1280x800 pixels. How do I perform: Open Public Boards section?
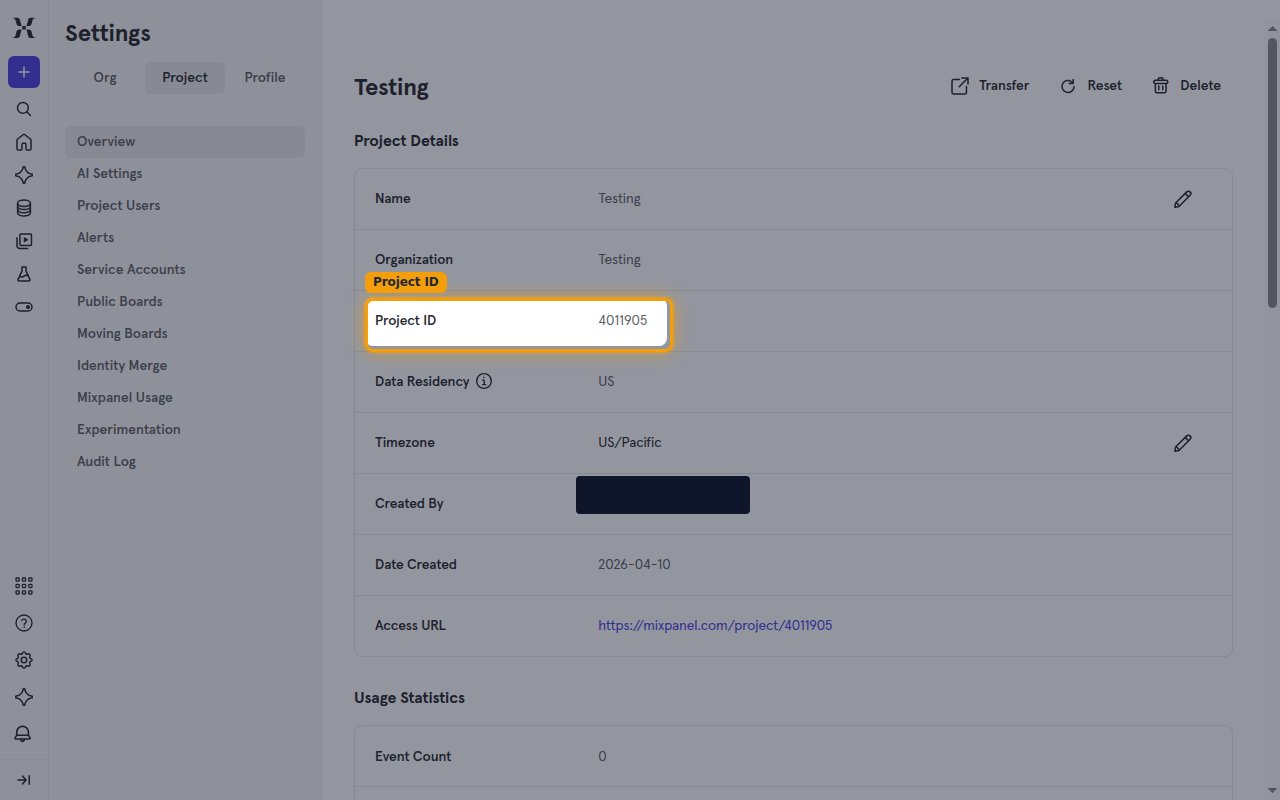pos(185,301)
